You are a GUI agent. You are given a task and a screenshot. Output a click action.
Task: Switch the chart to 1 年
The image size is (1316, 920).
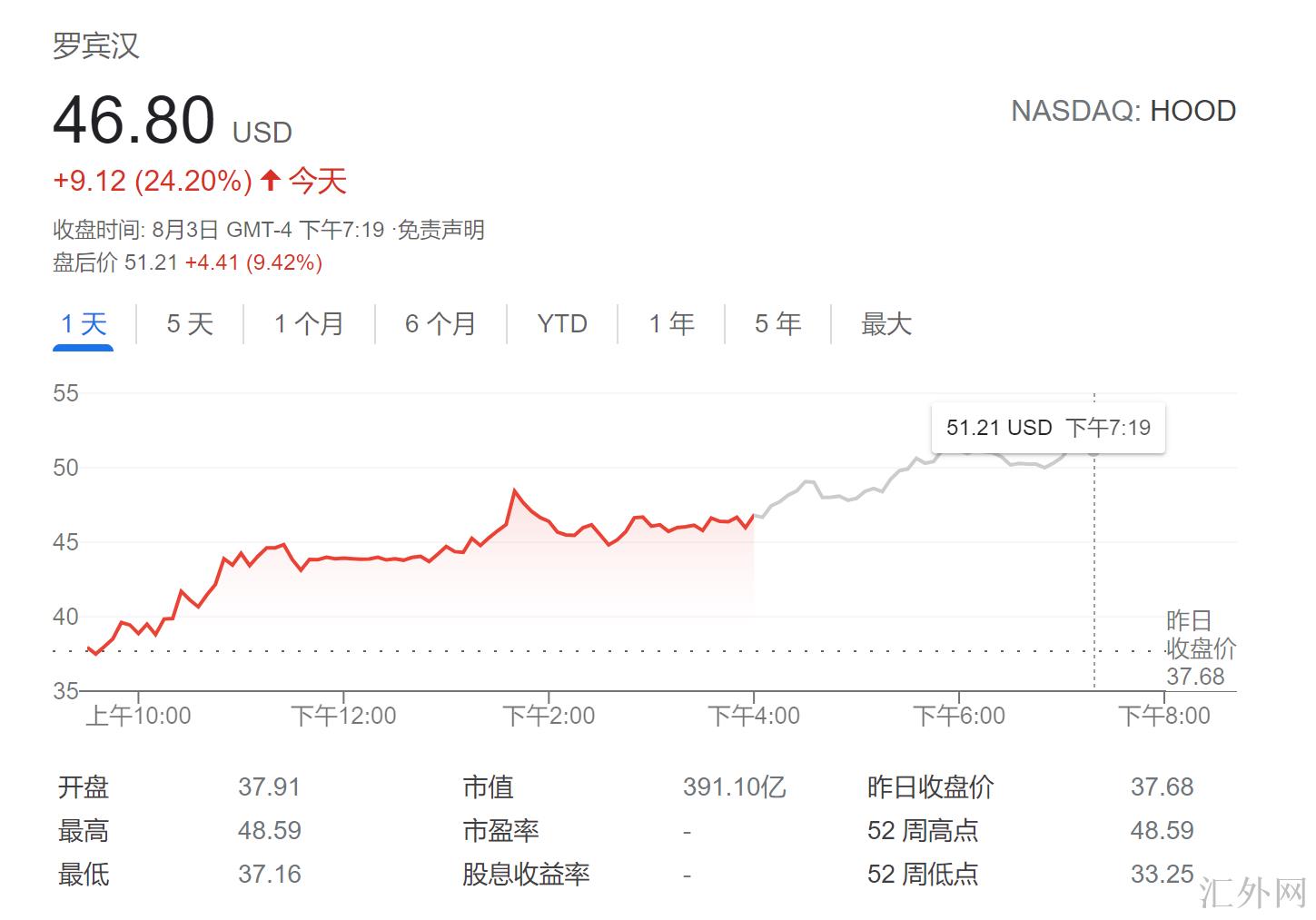point(671,324)
